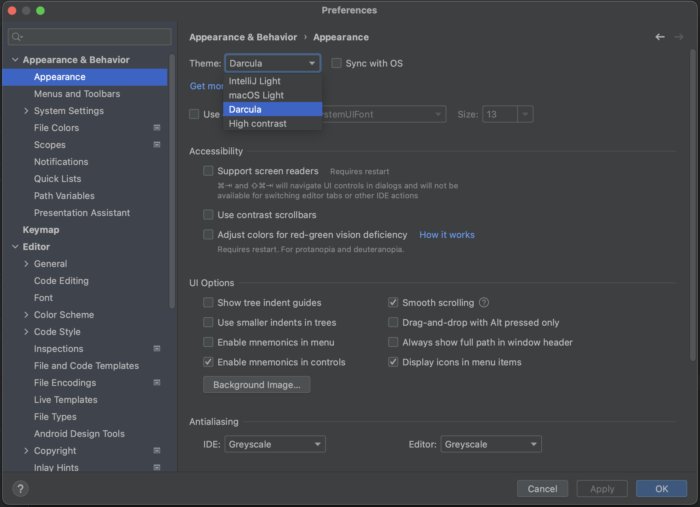Click the project-level icon beside Inspections

[157, 349]
